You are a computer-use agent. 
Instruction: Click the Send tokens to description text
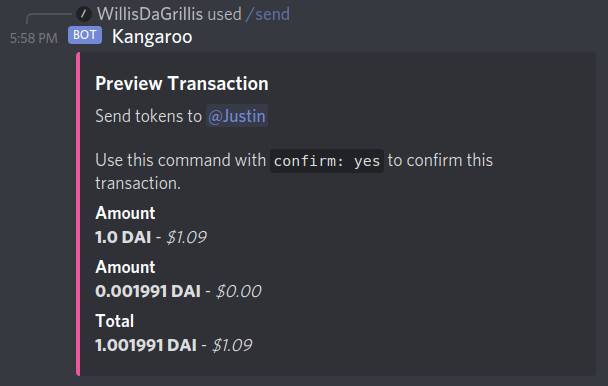149,116
